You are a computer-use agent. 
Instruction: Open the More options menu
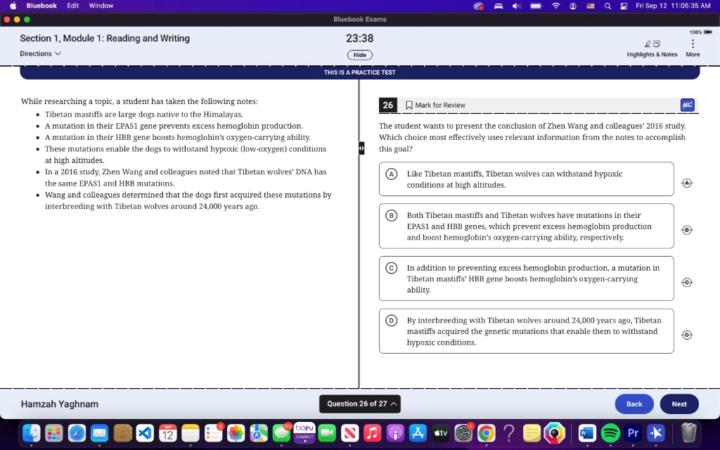692,48
